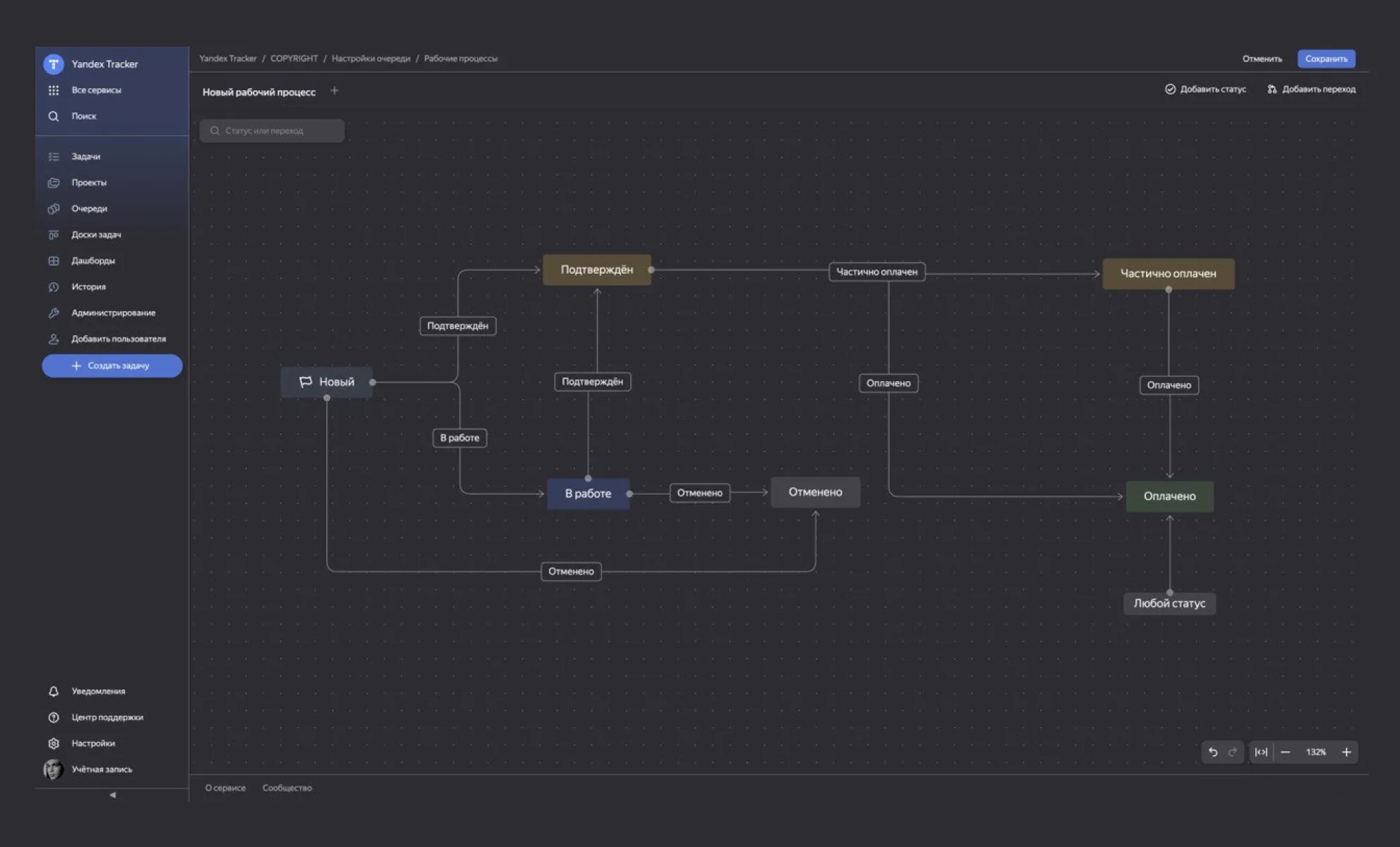1400x847 pixels.
Task: Open the All services grid icon
Action: pos(54,90)
